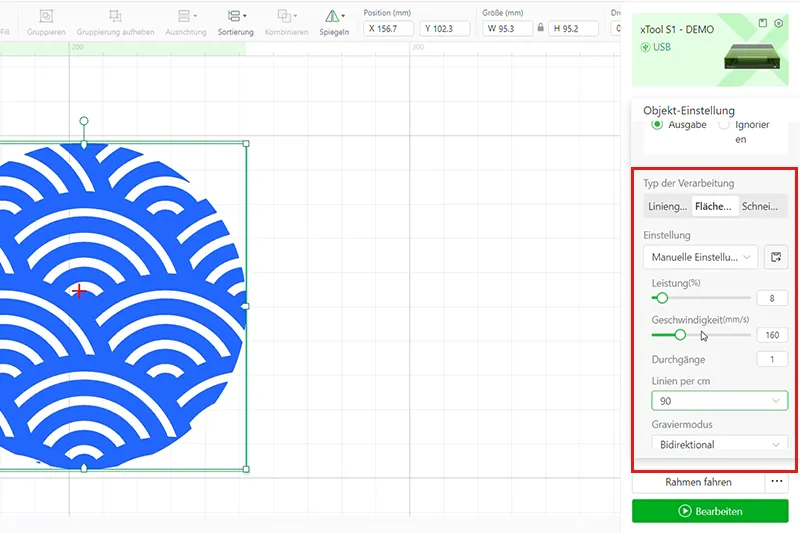Click the Leistung power slider handle
Viewport: 800px width, 533px height.
click(662, 298)
